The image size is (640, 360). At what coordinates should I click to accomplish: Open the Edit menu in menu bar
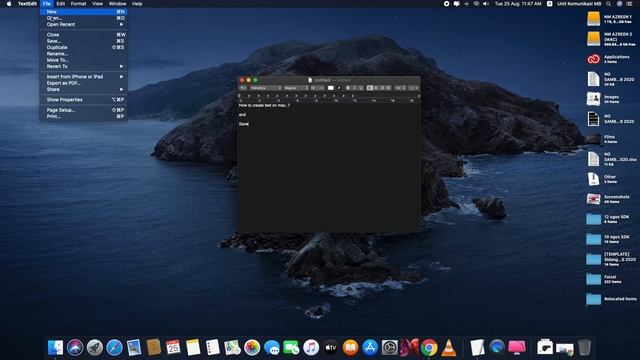click(x=61, y=4)
